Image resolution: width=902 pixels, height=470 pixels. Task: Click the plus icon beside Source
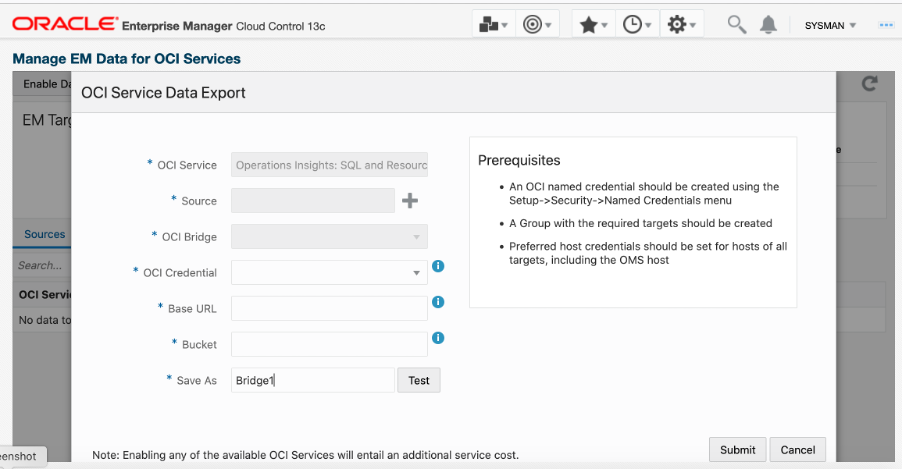410,201
